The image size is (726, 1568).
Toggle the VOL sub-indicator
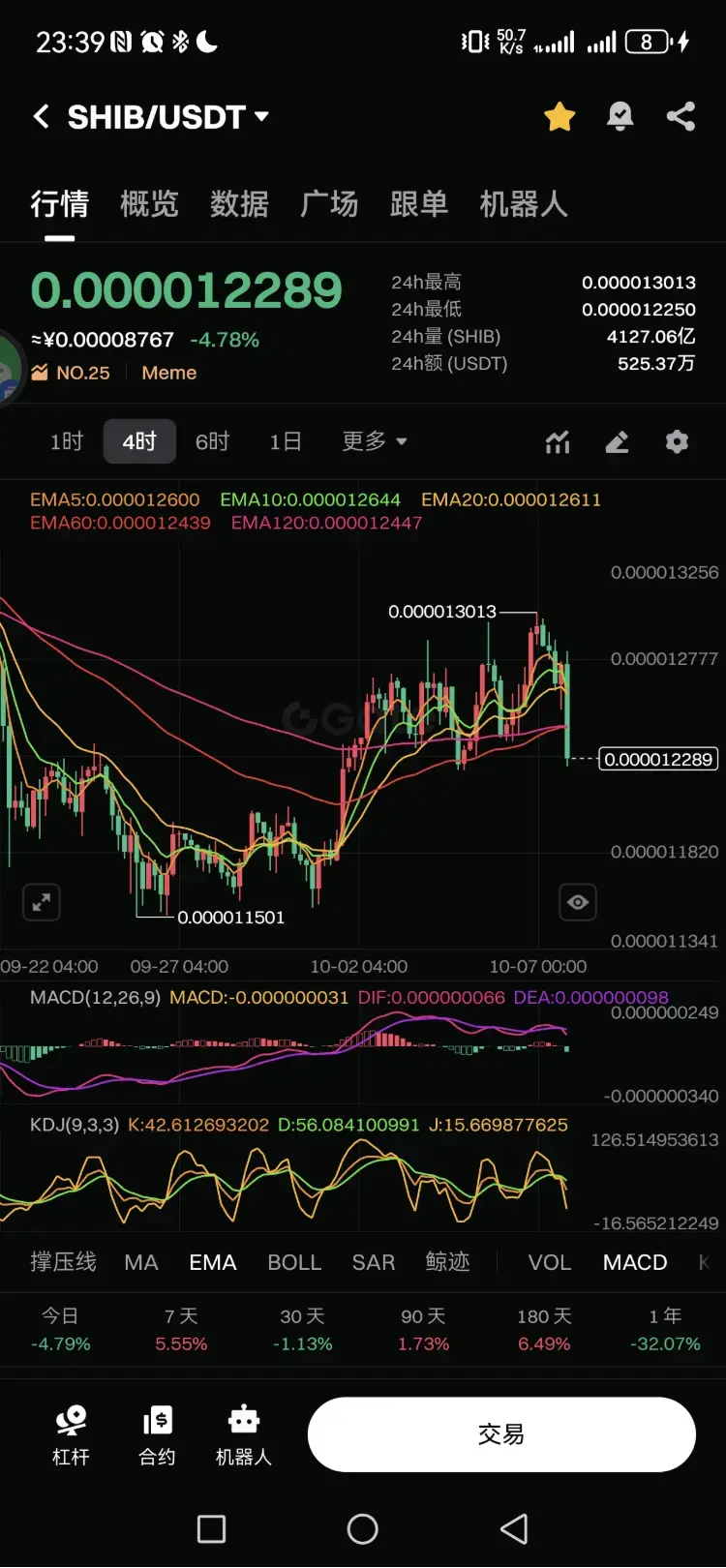click(x=550, y=1262)
